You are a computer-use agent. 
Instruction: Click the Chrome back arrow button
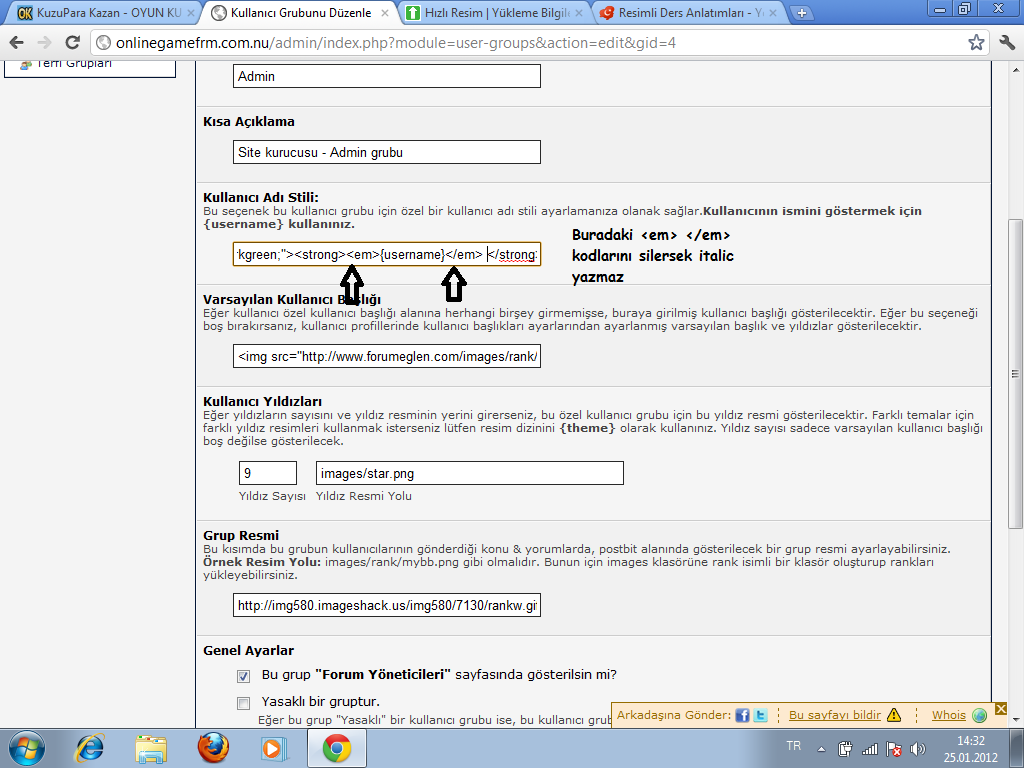coord(17,43)
